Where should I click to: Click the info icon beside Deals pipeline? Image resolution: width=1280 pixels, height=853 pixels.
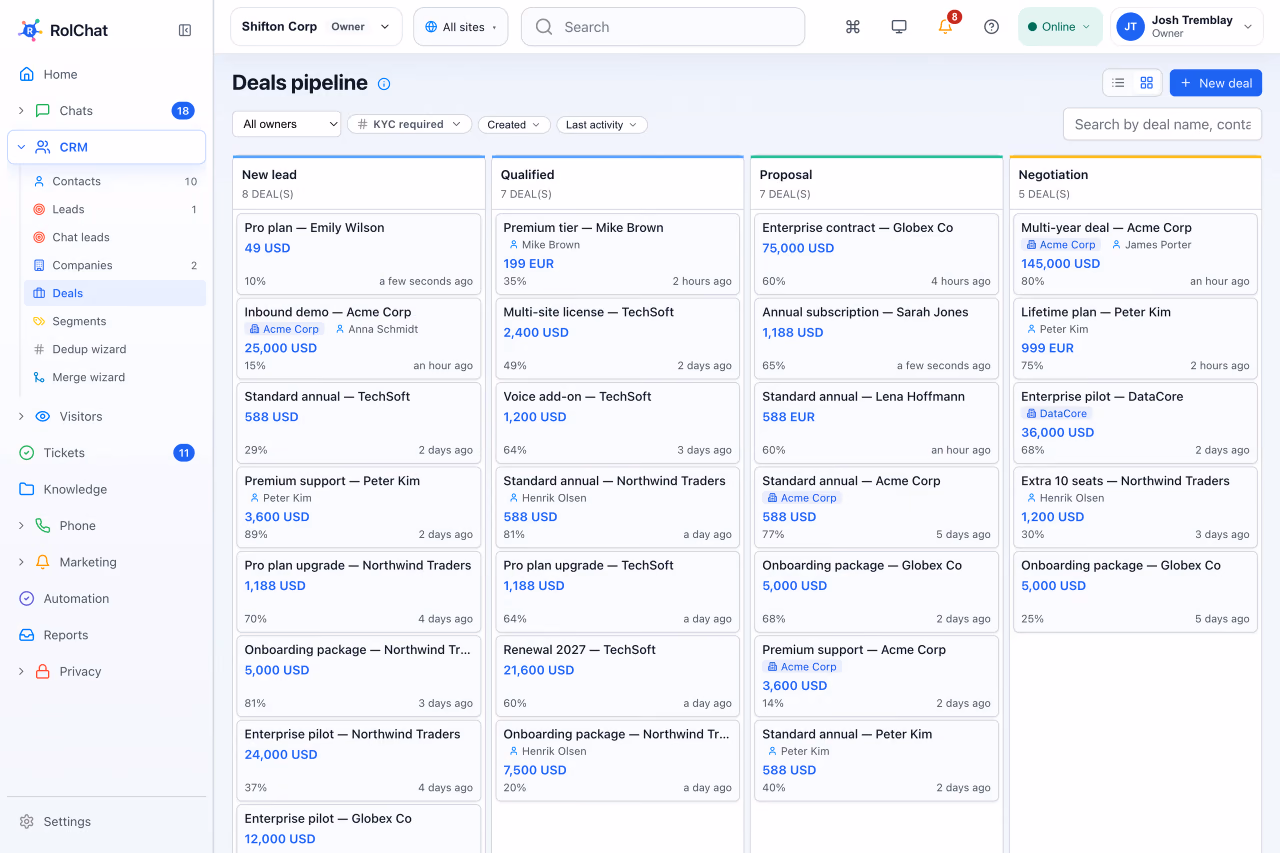pyautogui.click(x=384, y=84)
